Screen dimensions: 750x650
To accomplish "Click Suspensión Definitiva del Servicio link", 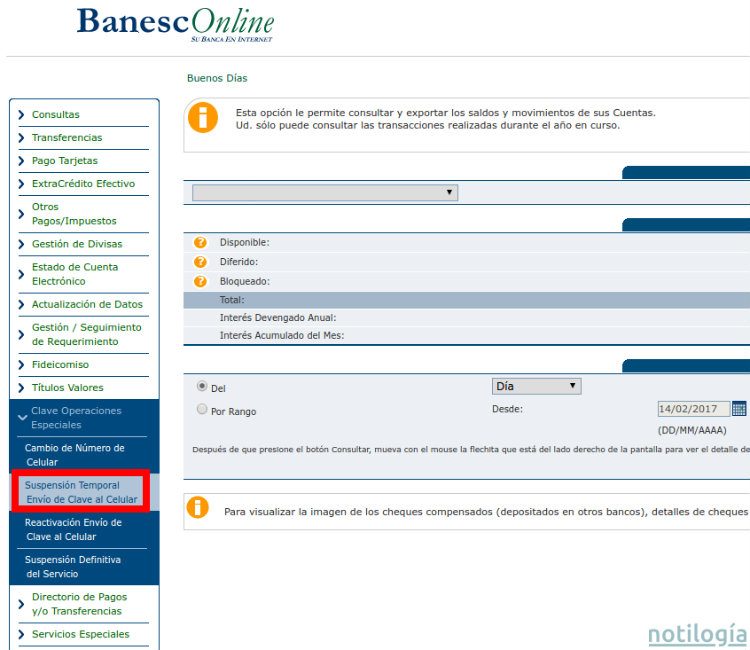I will tap(73, 567).
